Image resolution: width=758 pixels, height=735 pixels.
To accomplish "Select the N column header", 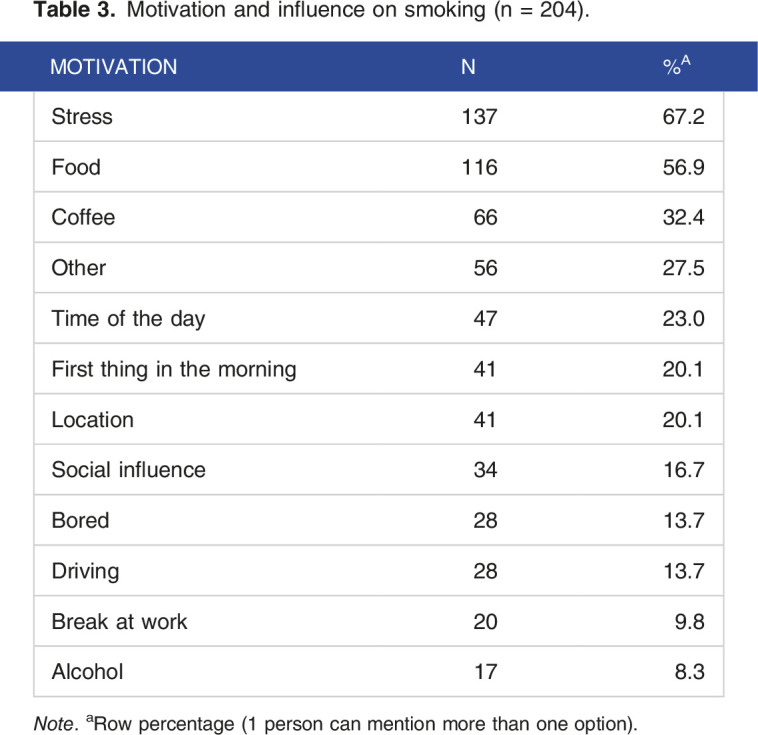I will (x=468, y=67).
